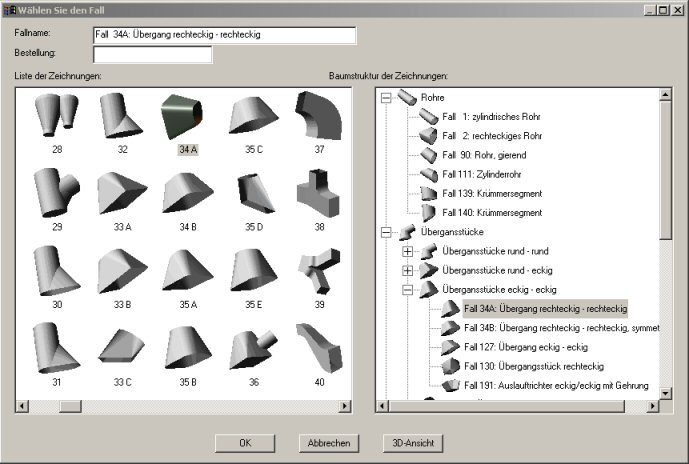The width and height of the screenshot is (689, 464).
Task: Click the Fall 1 cylindrical pipe icon
Action: point(428,116)
